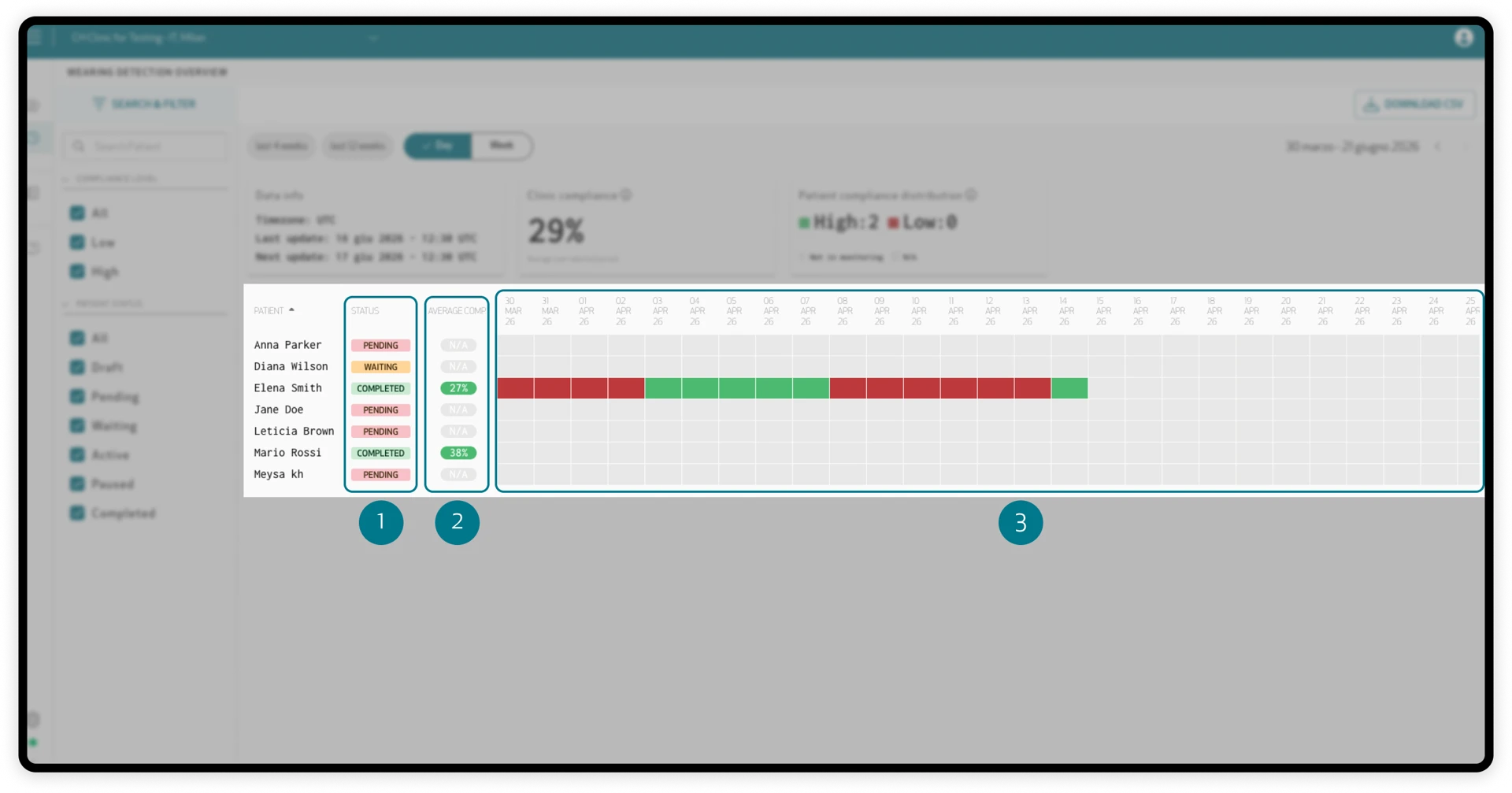Click the Download CSV button
The image size is (1512, 793).
(1414, 105)
